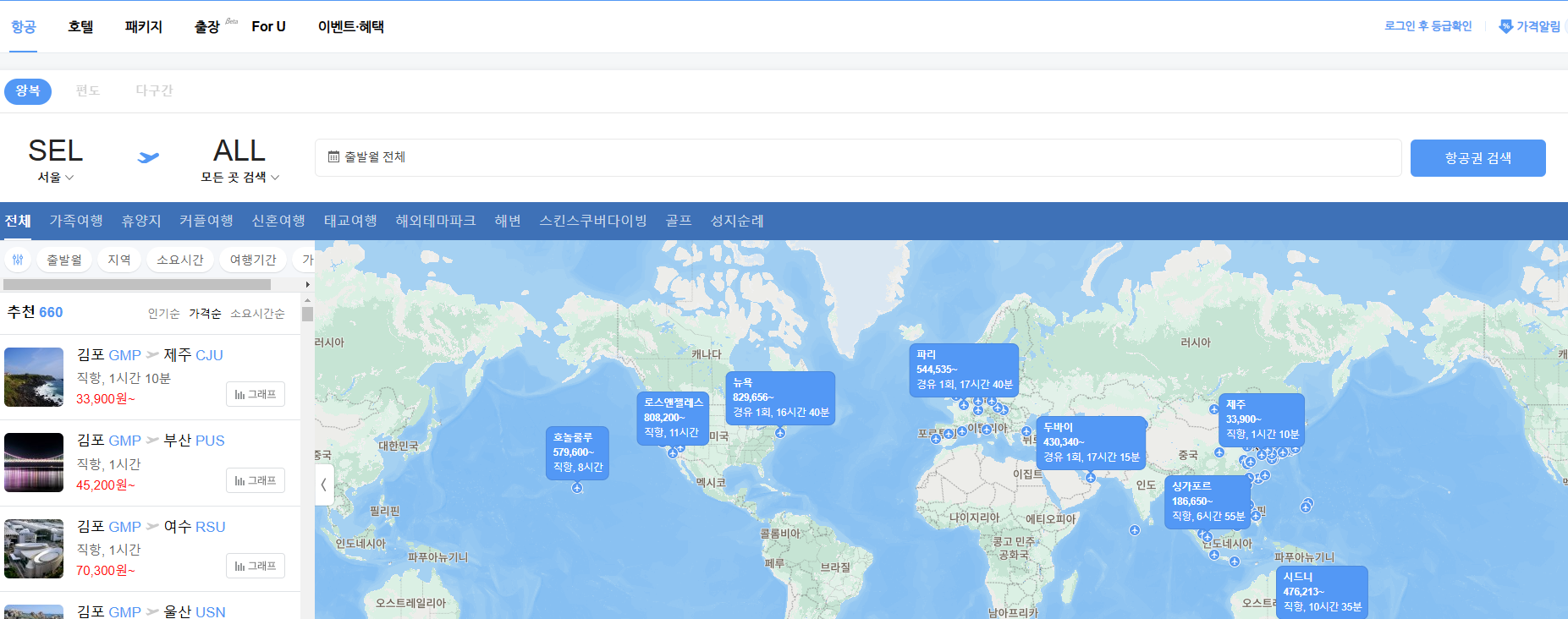The image size is (1568, 619).
Task: Click the filter scrollbar right arrow
Action: 307,285
